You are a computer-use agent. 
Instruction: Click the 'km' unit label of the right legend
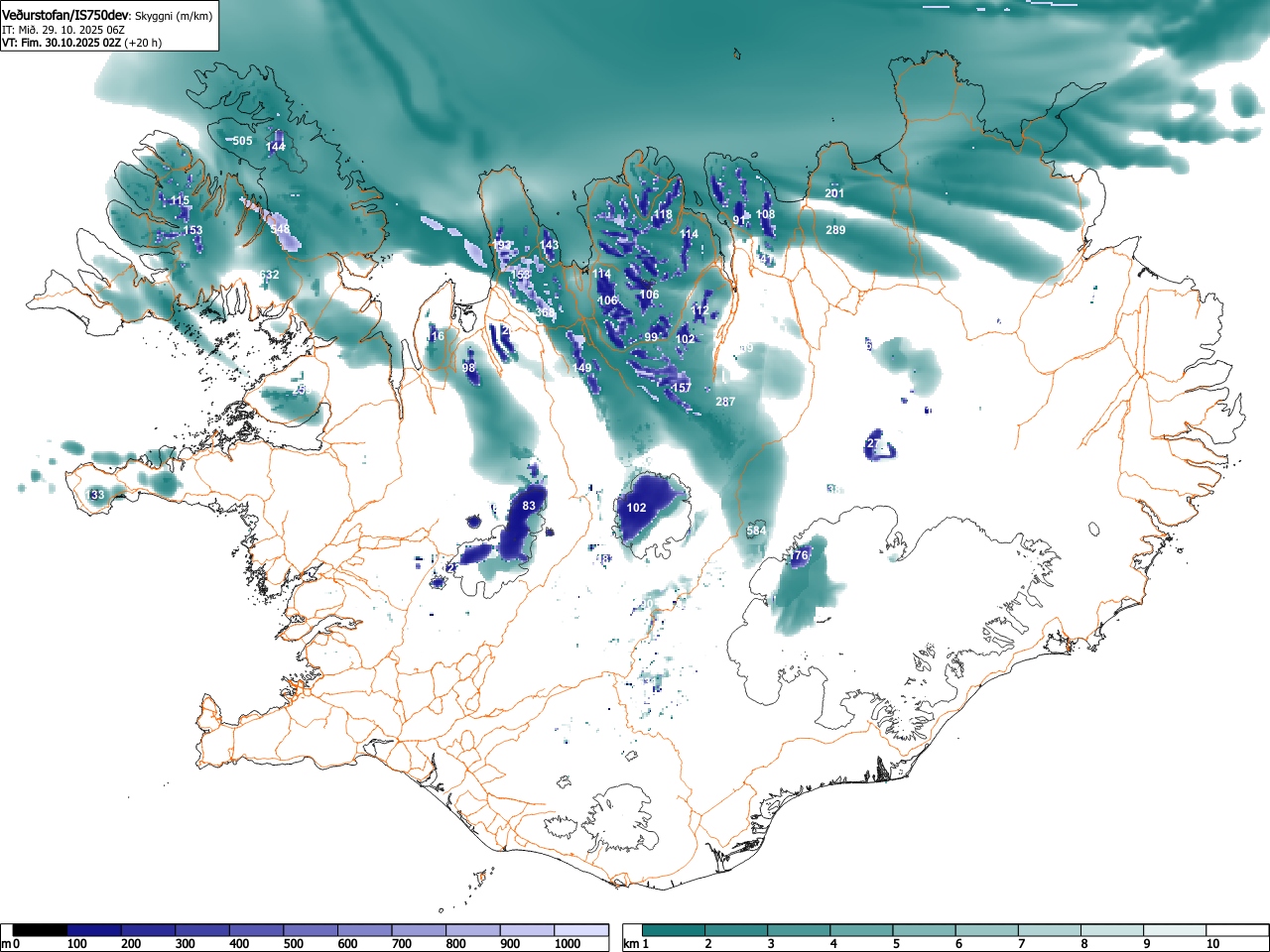[x=630, y=944]
